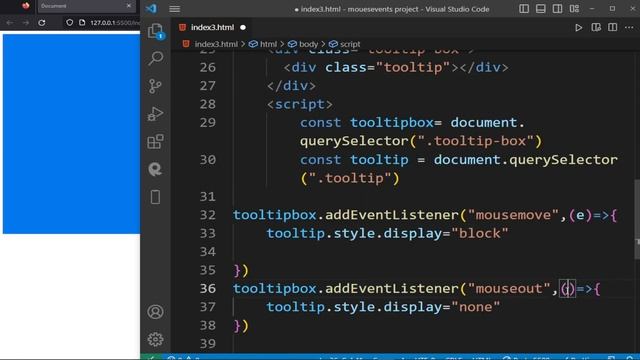
Task: Open the Explorer view in activity bar
Action: 155,31
